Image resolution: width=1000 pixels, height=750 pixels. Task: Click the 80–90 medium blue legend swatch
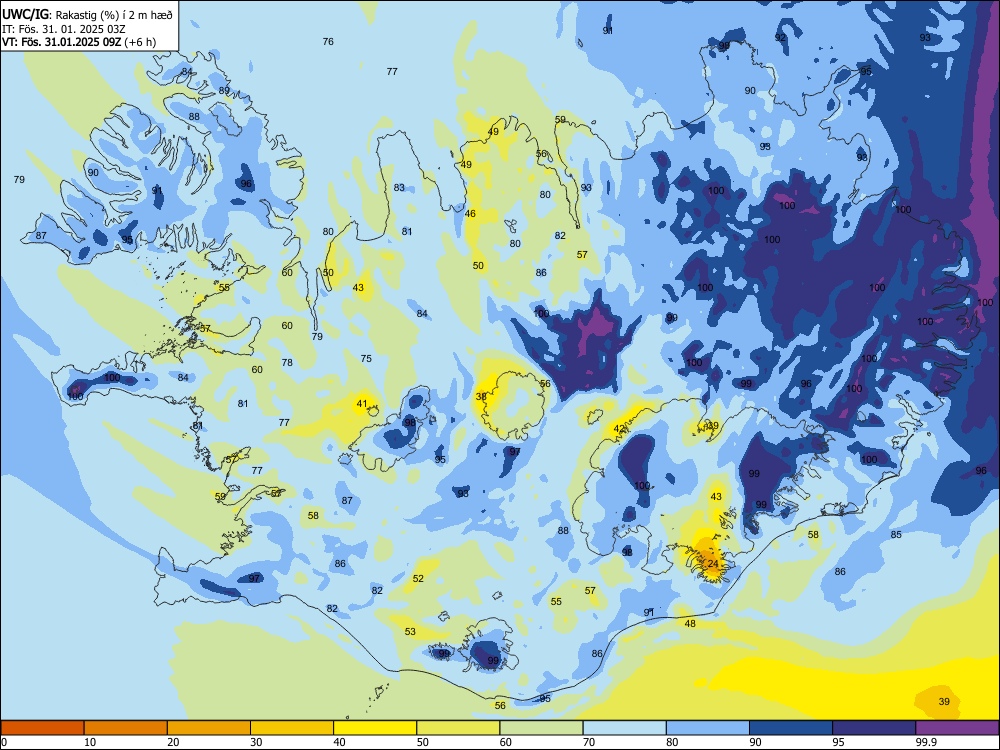[708, 728]
